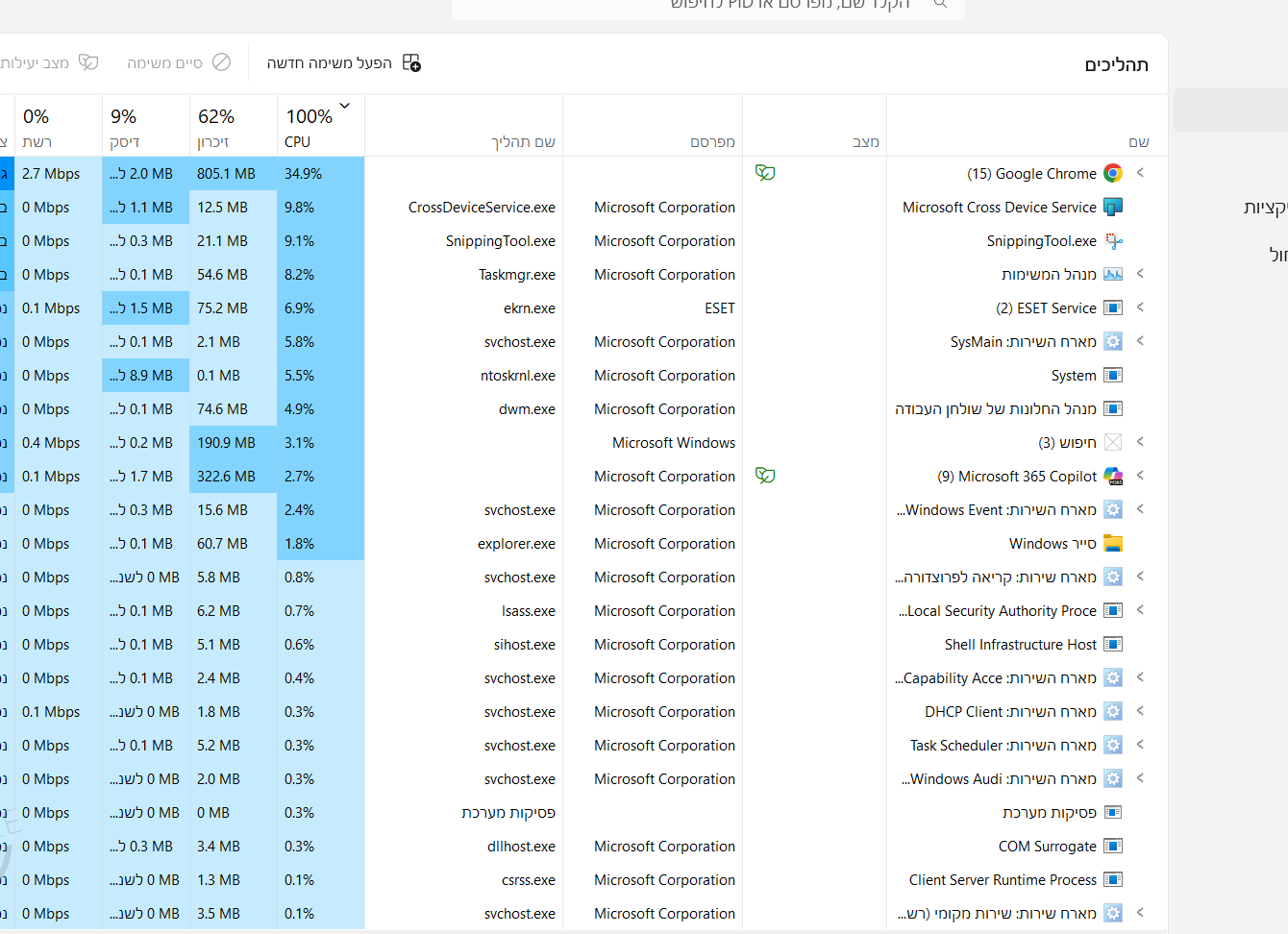Click End task (סיים משימה) button
The image size is (1288, 934).
click(x=179, y=62)
